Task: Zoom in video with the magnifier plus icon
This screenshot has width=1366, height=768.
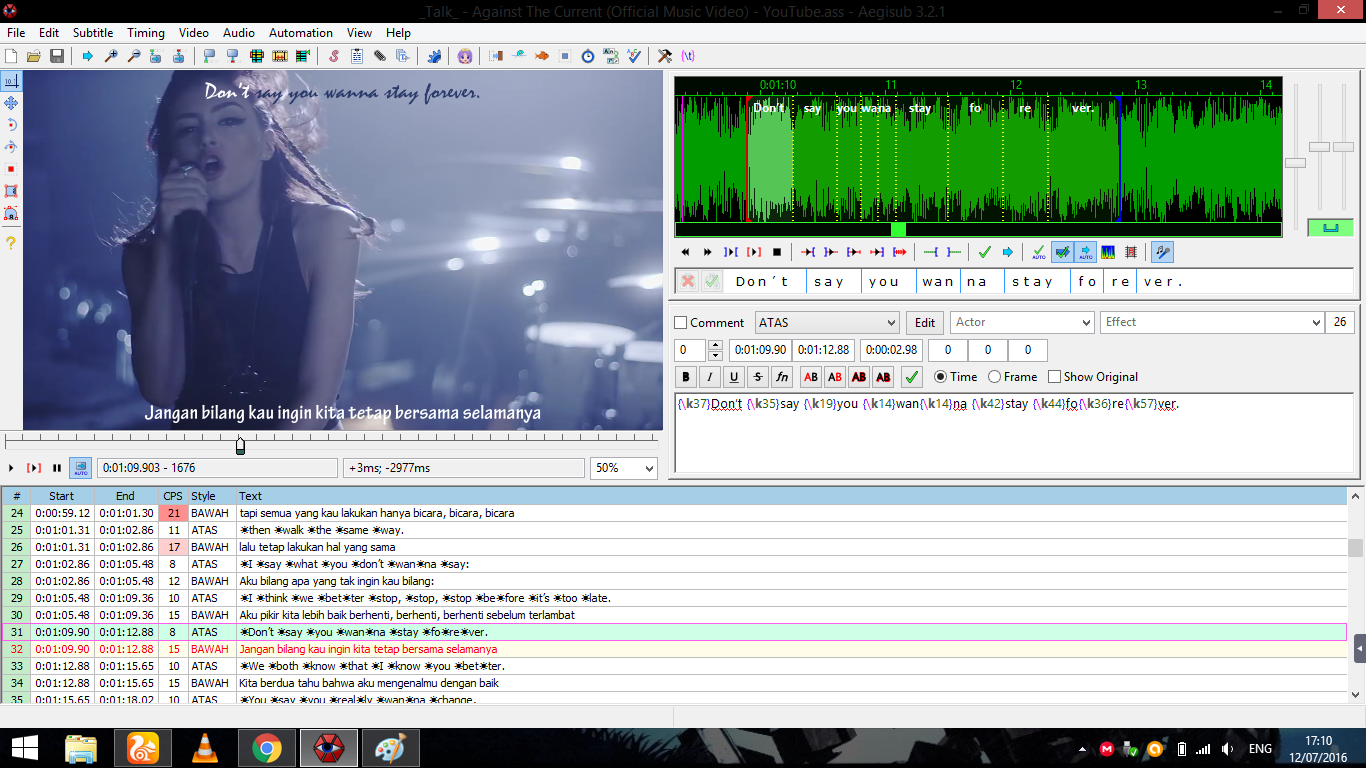Action: [x=111, y=56]
